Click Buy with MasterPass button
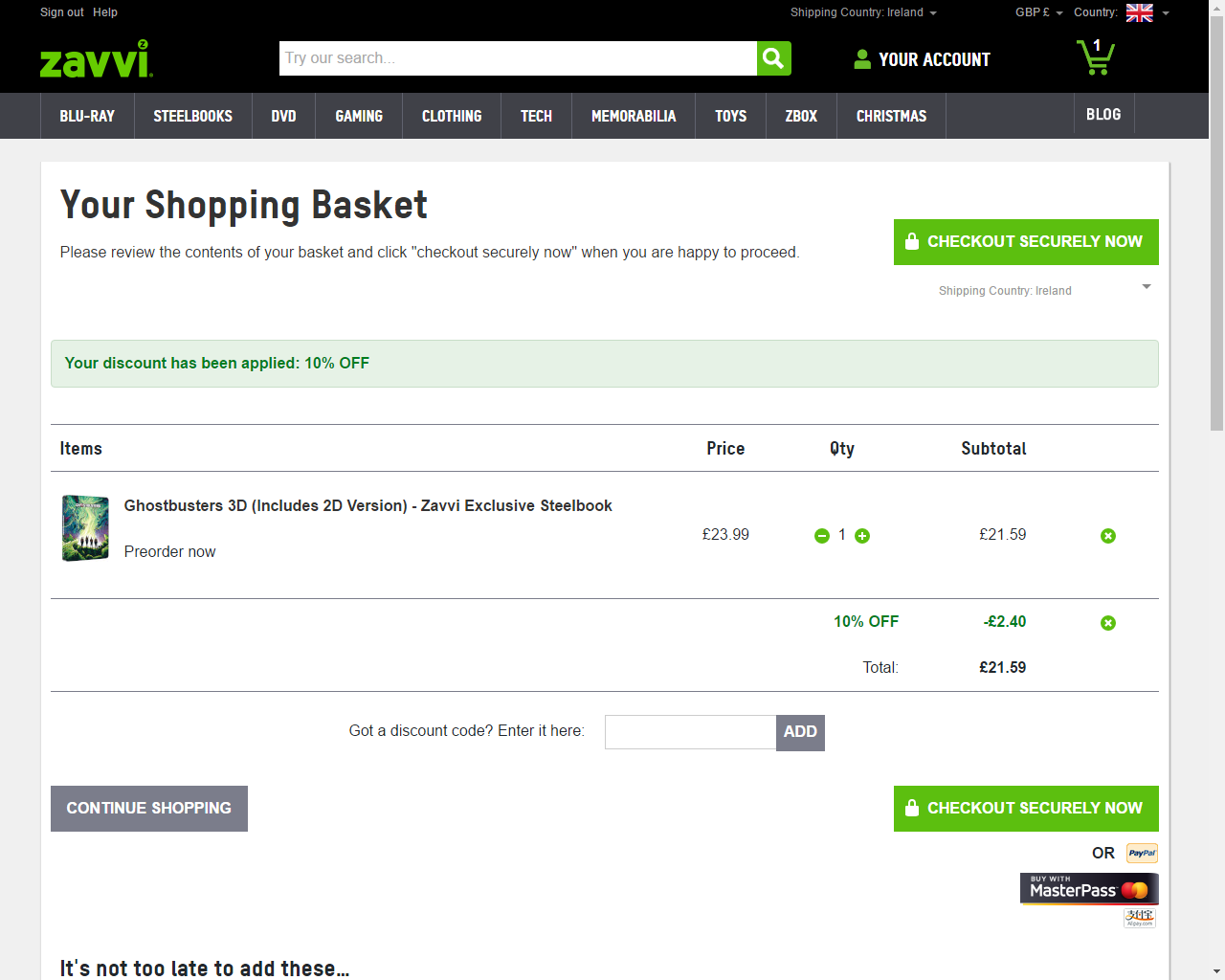This screenshot has width=1225, height=980. [1089, 888]
